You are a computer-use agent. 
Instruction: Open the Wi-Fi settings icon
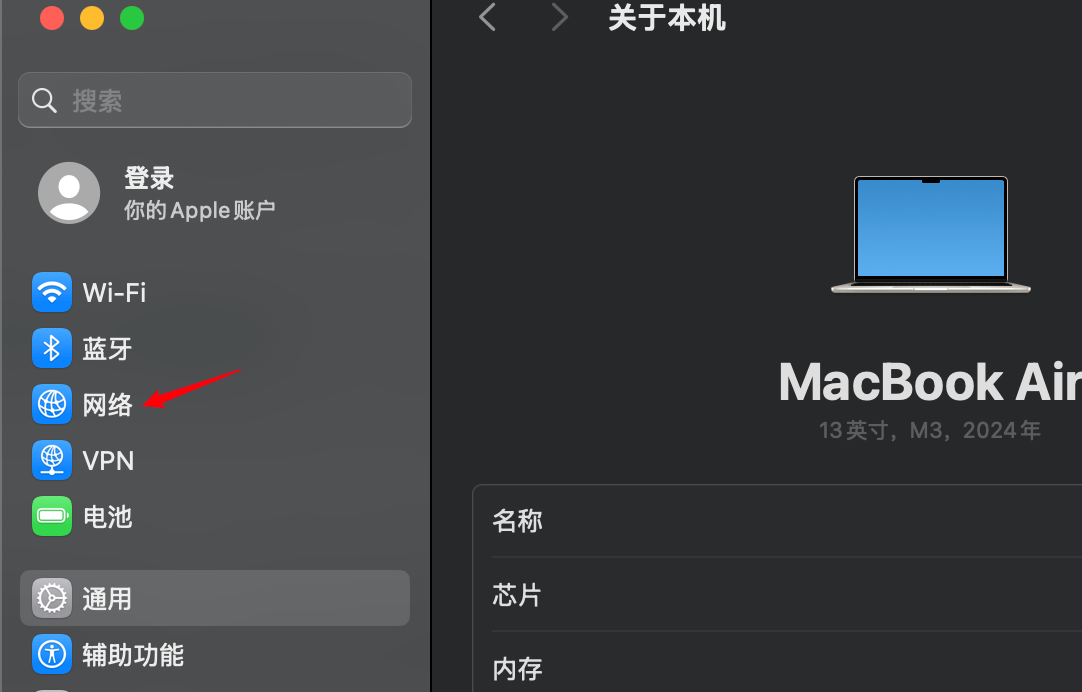[52, 293]
